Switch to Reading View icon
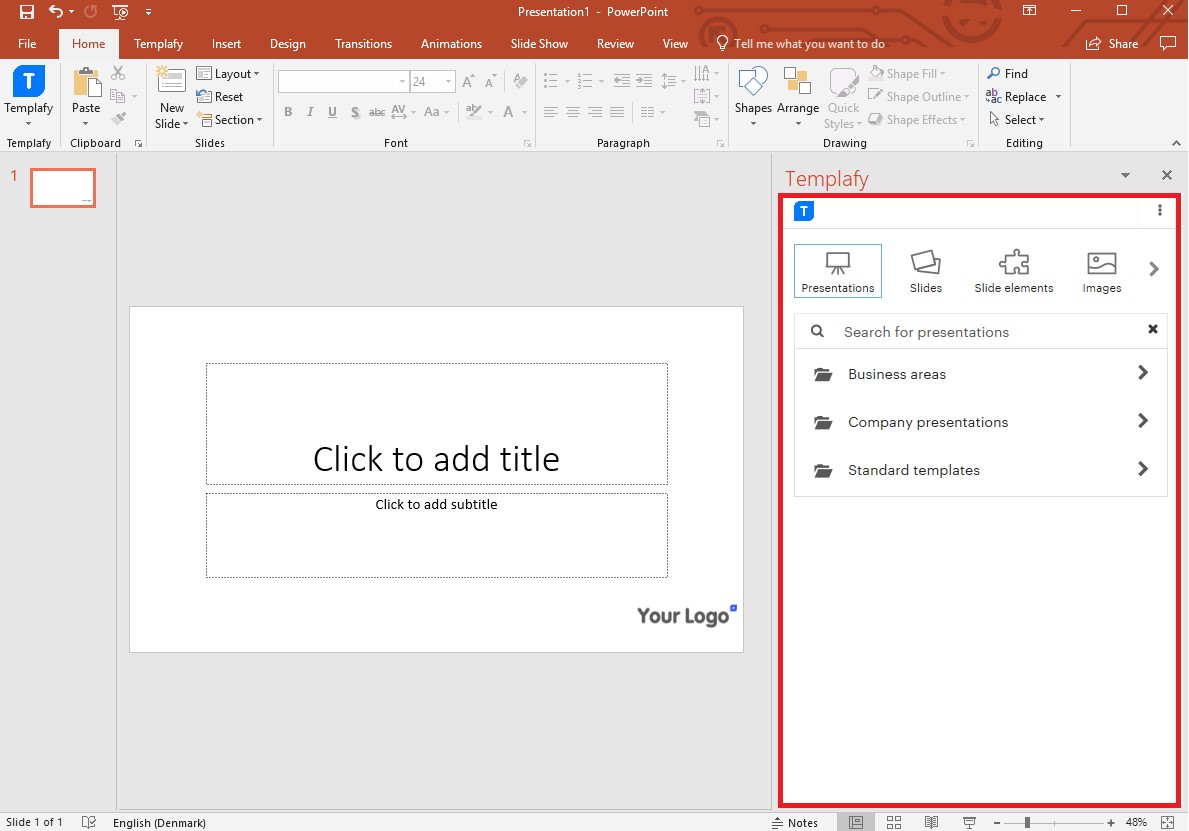 coord(931,823)
